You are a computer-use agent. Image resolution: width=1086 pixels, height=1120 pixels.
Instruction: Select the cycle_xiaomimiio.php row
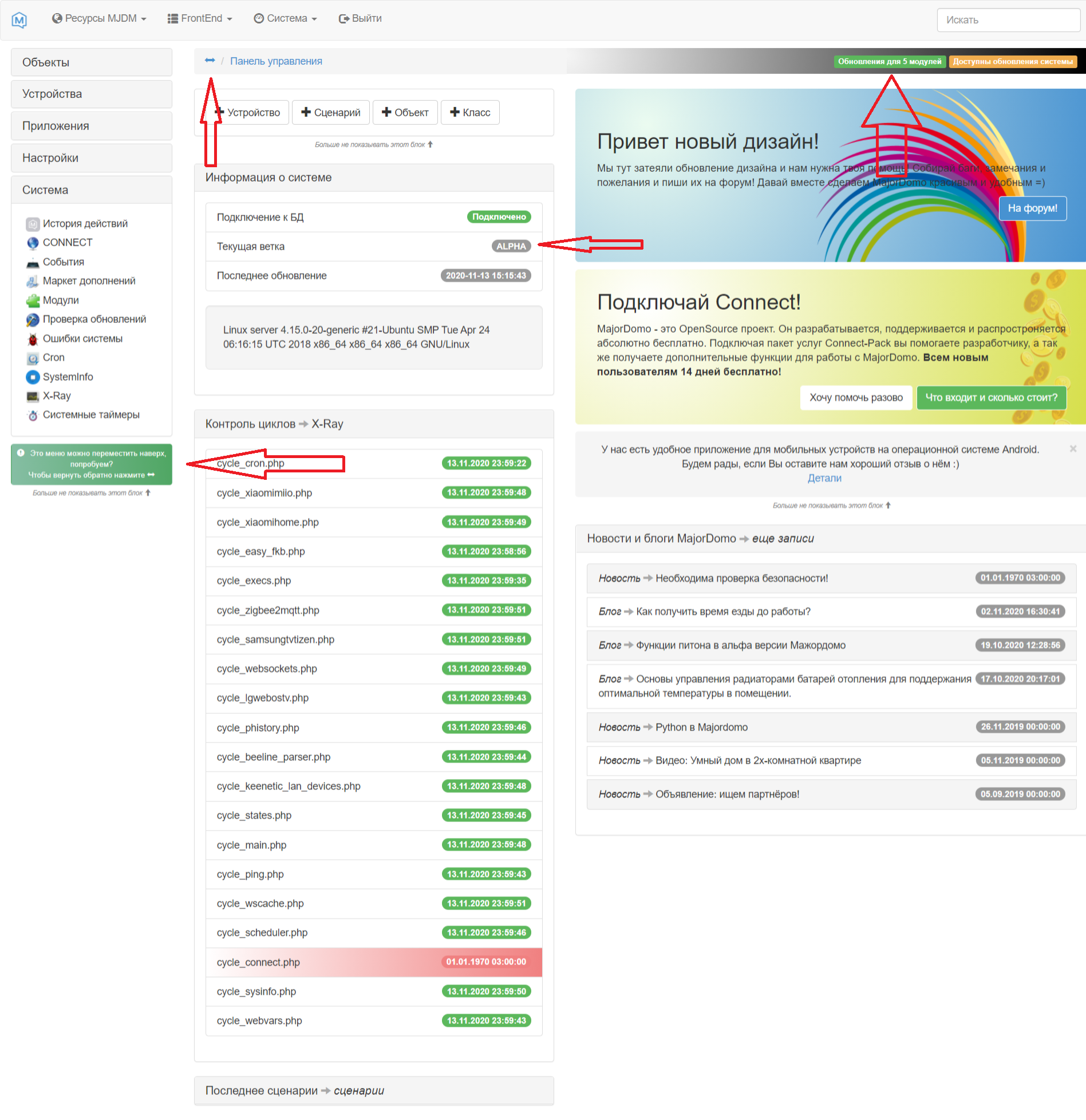pyautogui.click(x=374, y=493)
